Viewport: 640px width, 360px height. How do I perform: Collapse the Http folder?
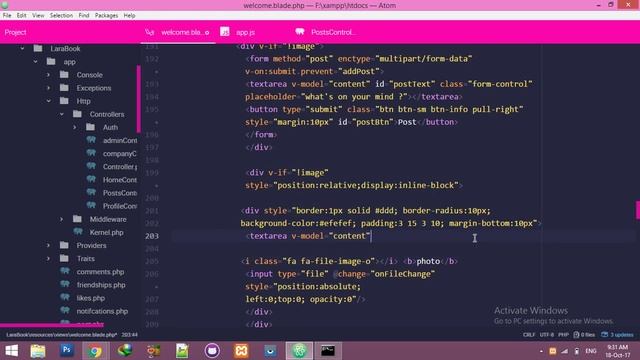tap(49, 101)
